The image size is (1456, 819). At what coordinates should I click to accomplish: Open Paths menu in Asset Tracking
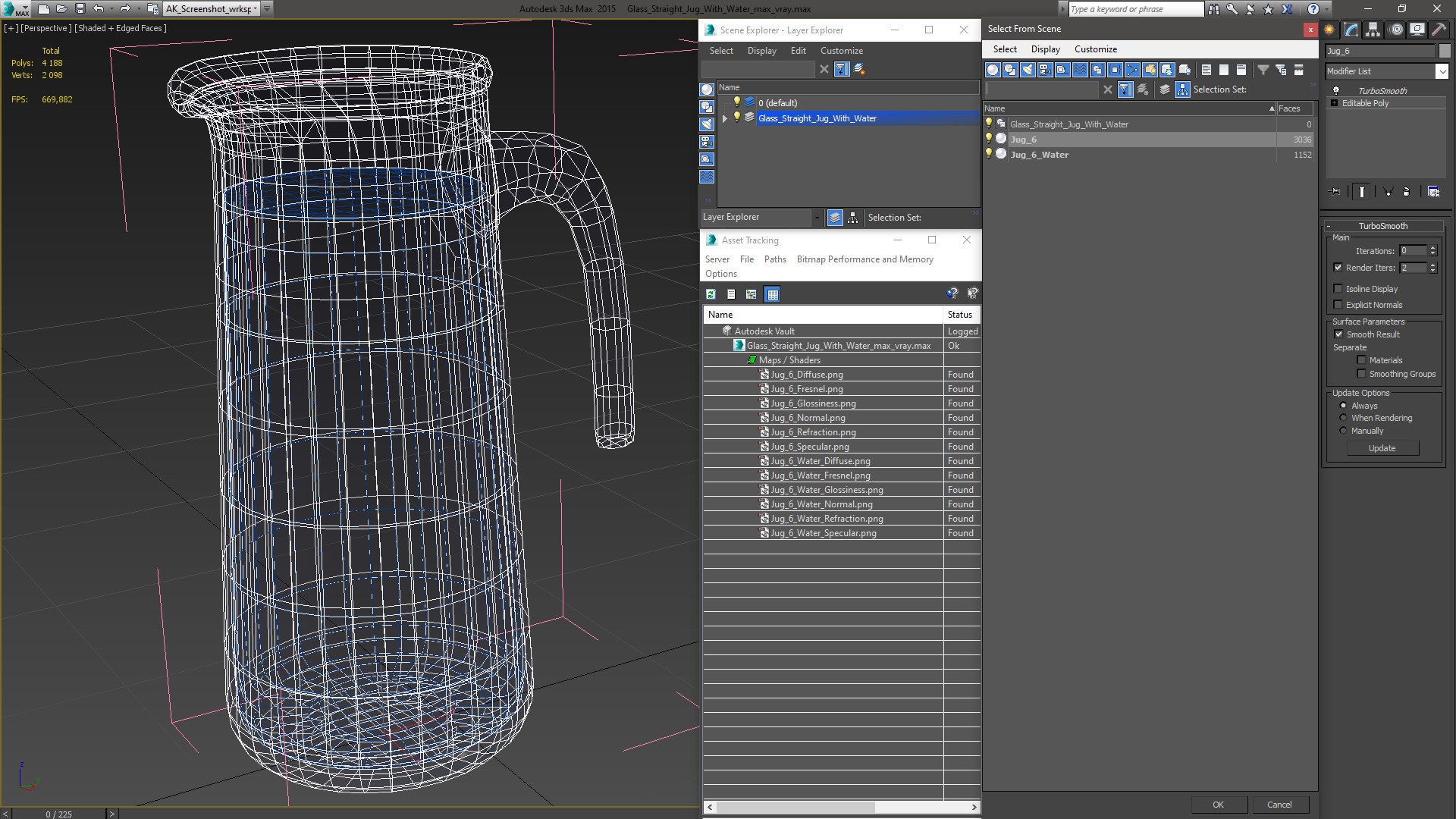[x=775, y=259]
